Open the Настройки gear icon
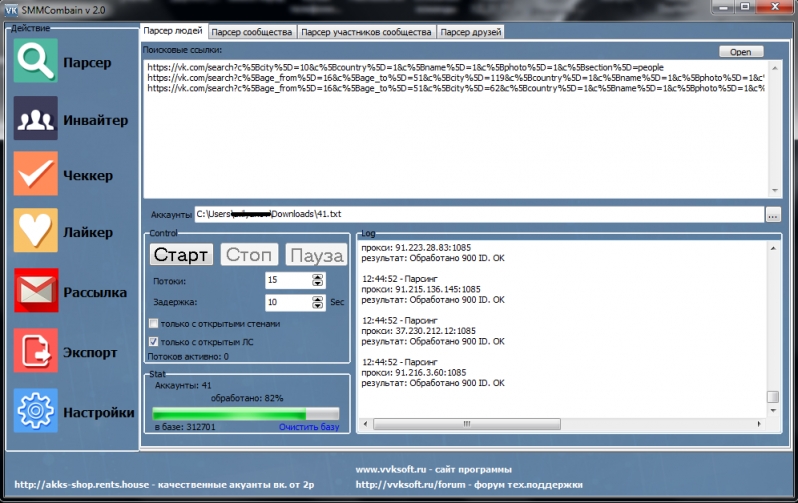This screenshot has height=503, width=798. click(35, 410)
